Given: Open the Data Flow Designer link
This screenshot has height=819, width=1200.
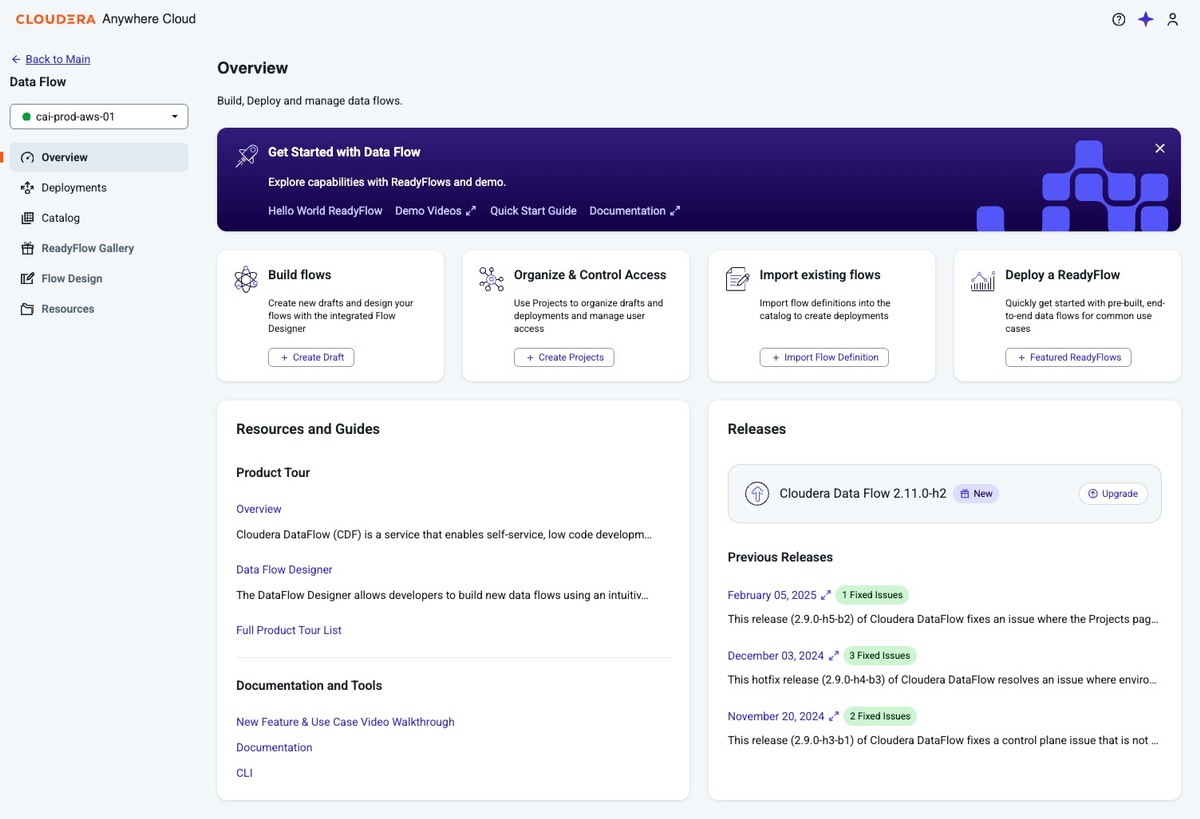Looking at the screenshot, I should coord(284,570).
